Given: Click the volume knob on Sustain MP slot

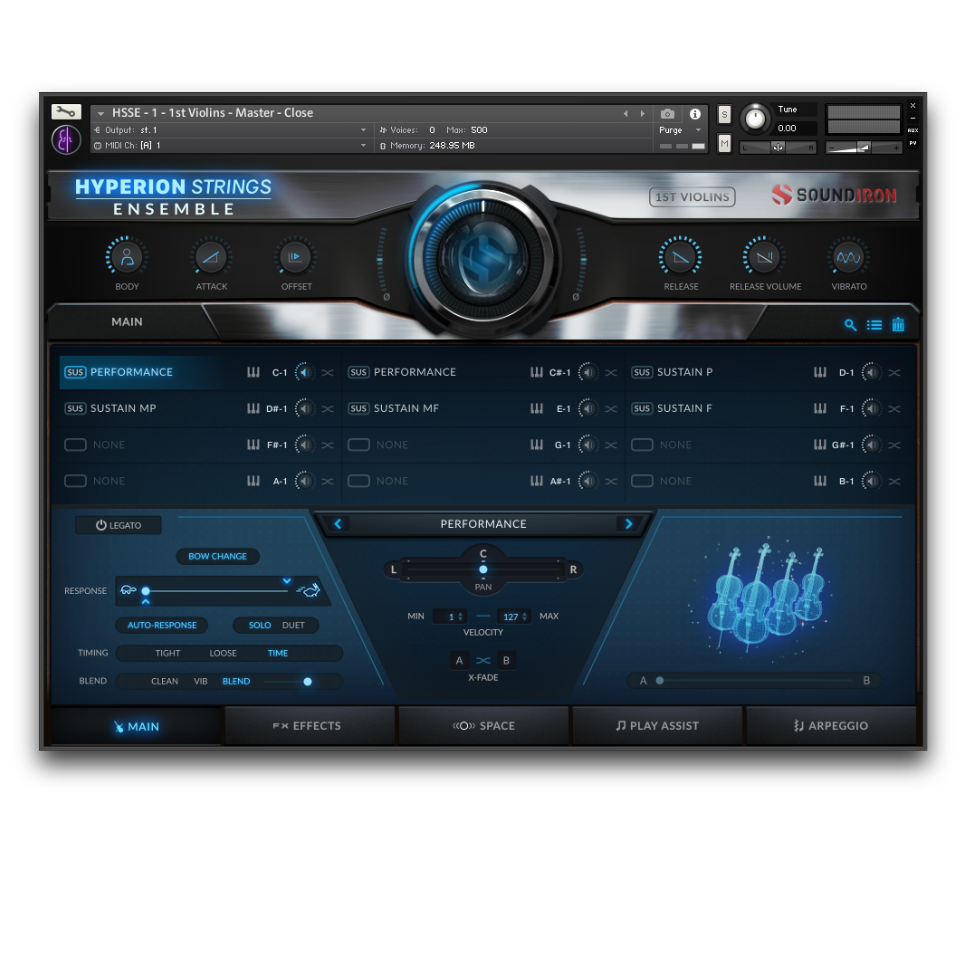Looking at the screenshot, I should (x=304, y=408).
